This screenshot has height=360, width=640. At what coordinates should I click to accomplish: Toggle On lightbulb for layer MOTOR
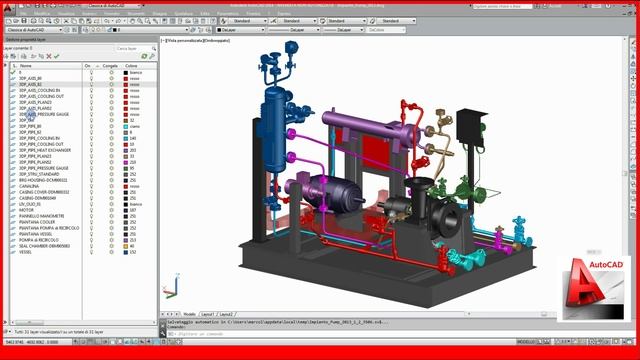pos(91,210)
